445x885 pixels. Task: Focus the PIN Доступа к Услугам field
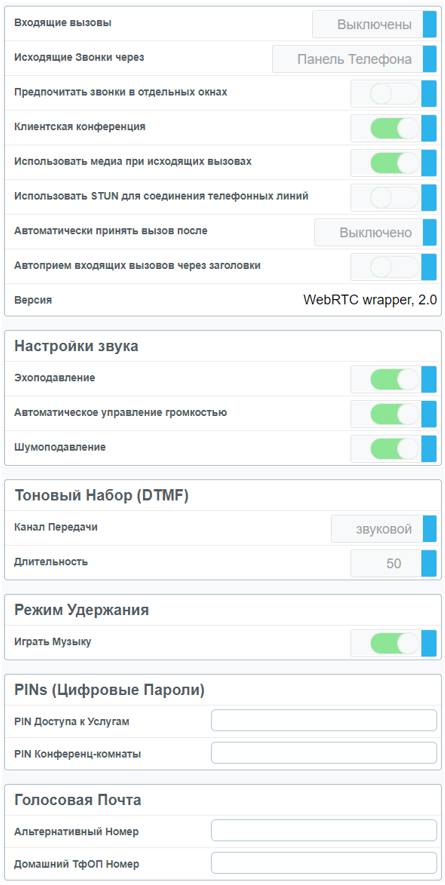[324, 721]
